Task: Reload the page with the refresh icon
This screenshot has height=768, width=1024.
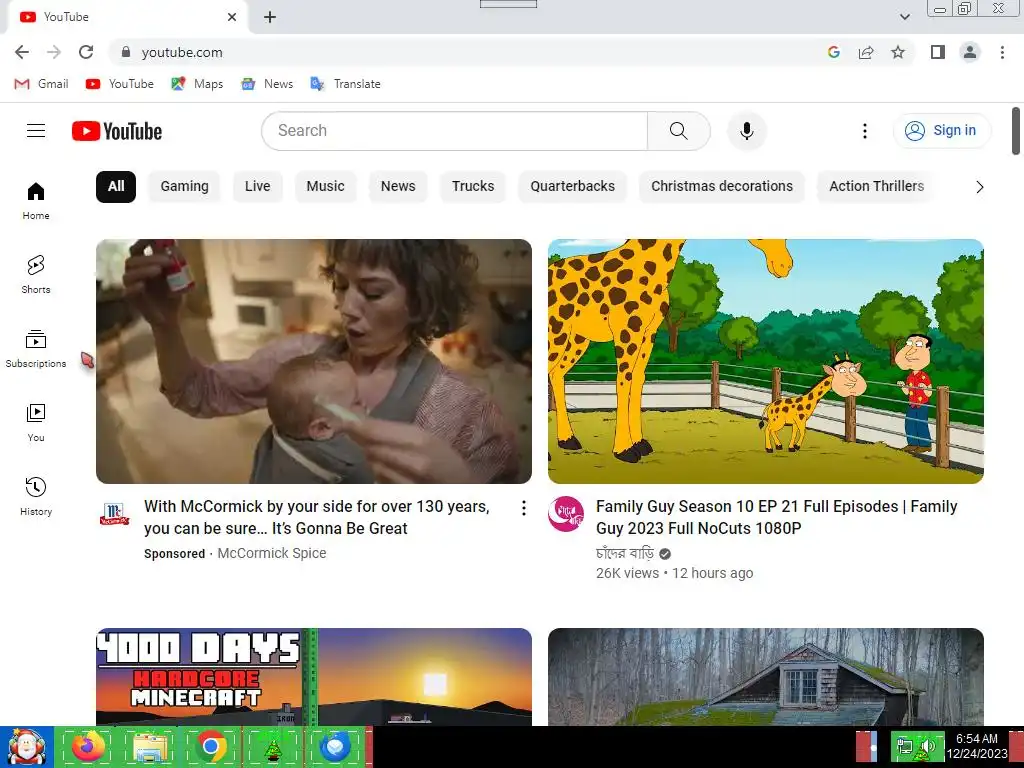Action: (x=86, y=52)
